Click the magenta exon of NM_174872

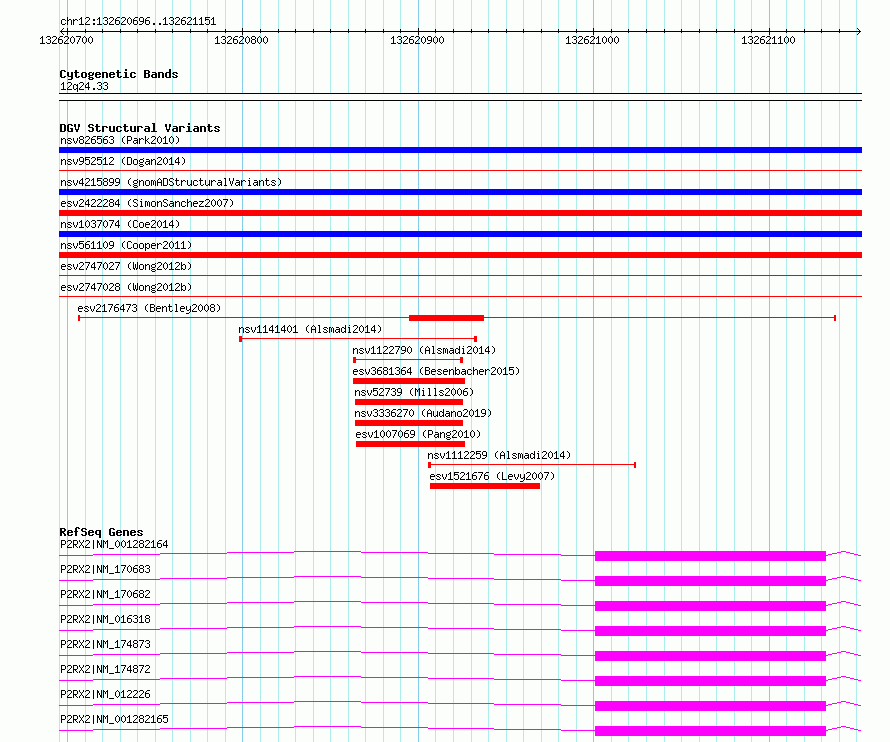pos(710,681)
